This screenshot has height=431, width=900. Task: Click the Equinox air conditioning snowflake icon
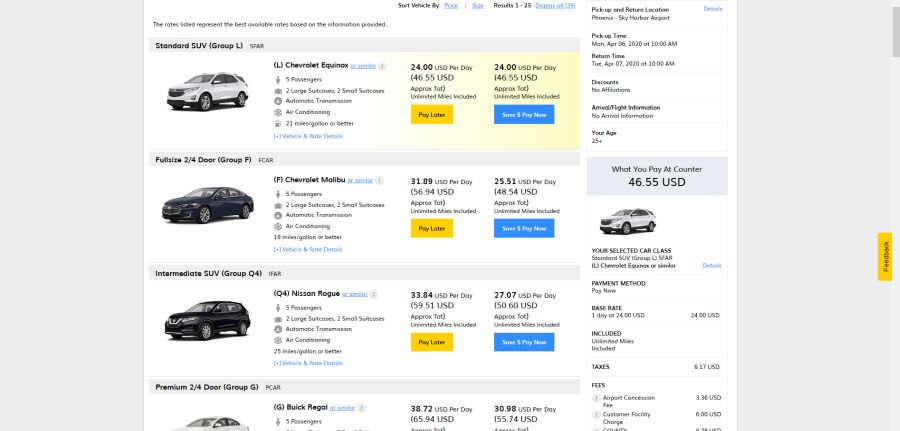pyautogui.click(x=278, y=112)
